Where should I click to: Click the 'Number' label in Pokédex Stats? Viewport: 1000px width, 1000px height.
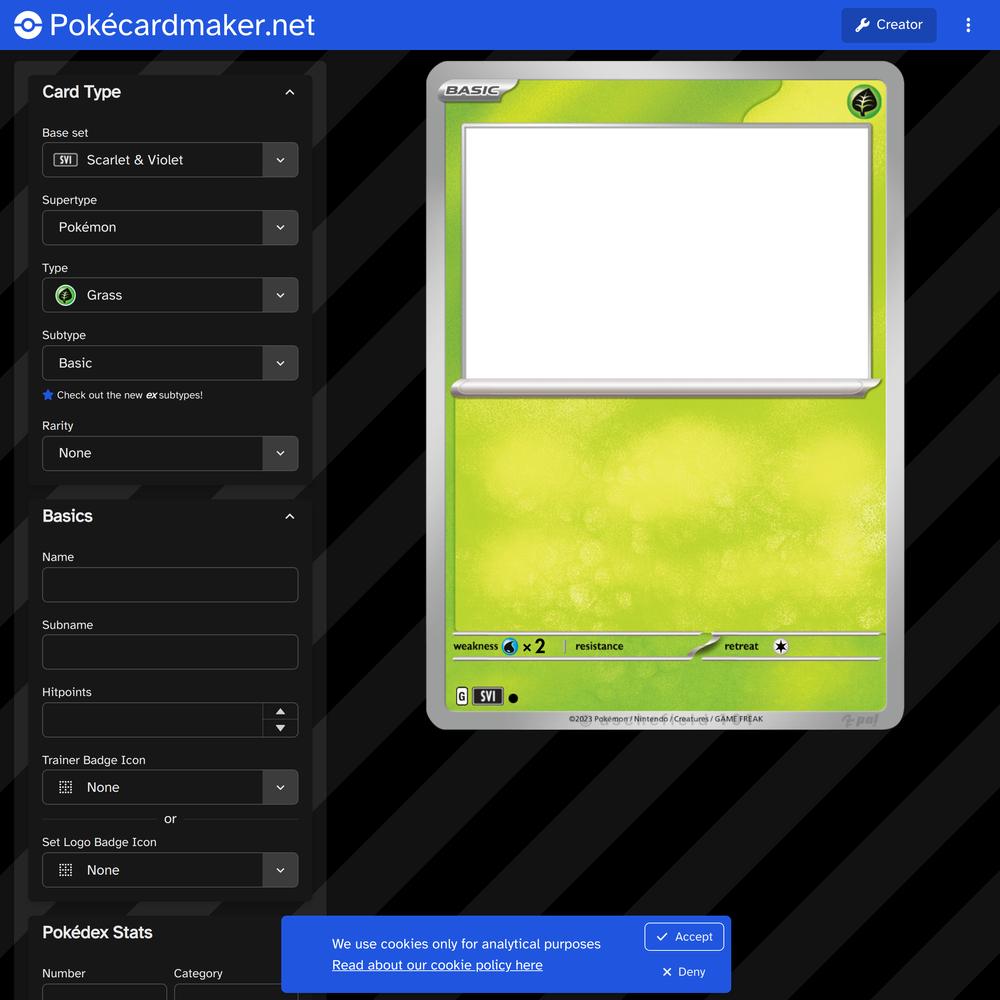click(x=64, y=973)
